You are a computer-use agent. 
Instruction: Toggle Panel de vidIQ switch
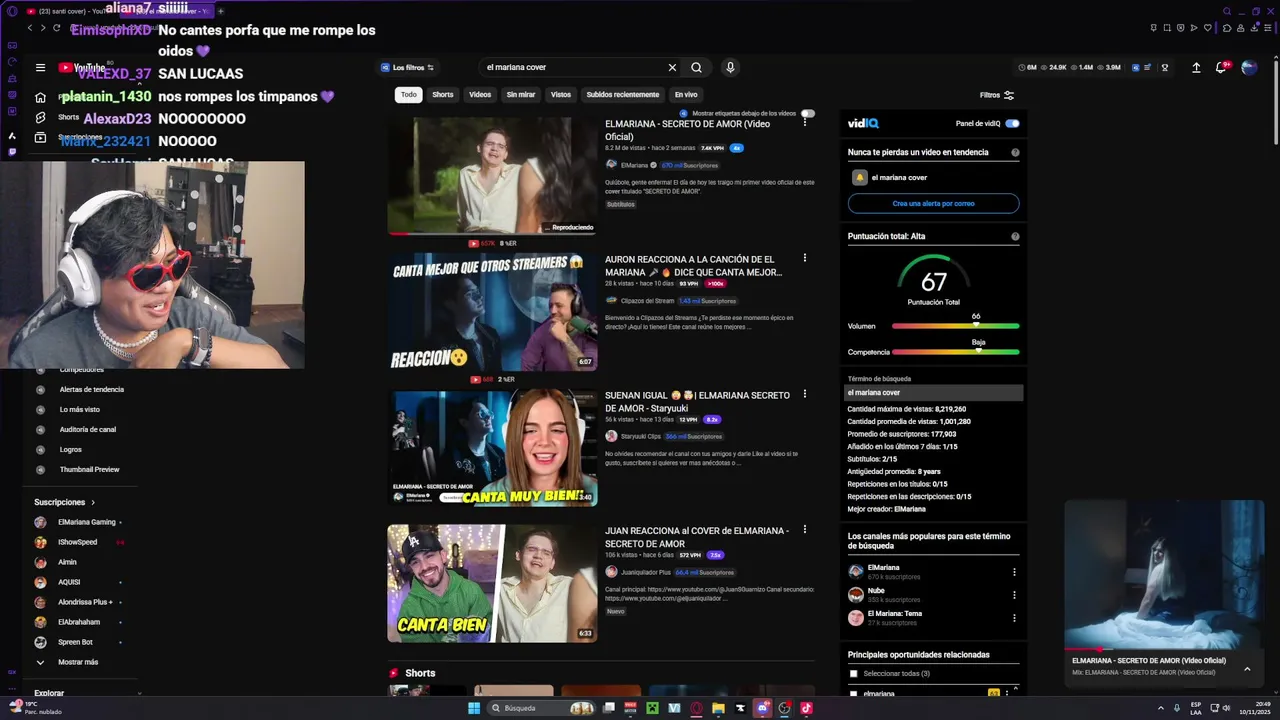coord(1012,123)
